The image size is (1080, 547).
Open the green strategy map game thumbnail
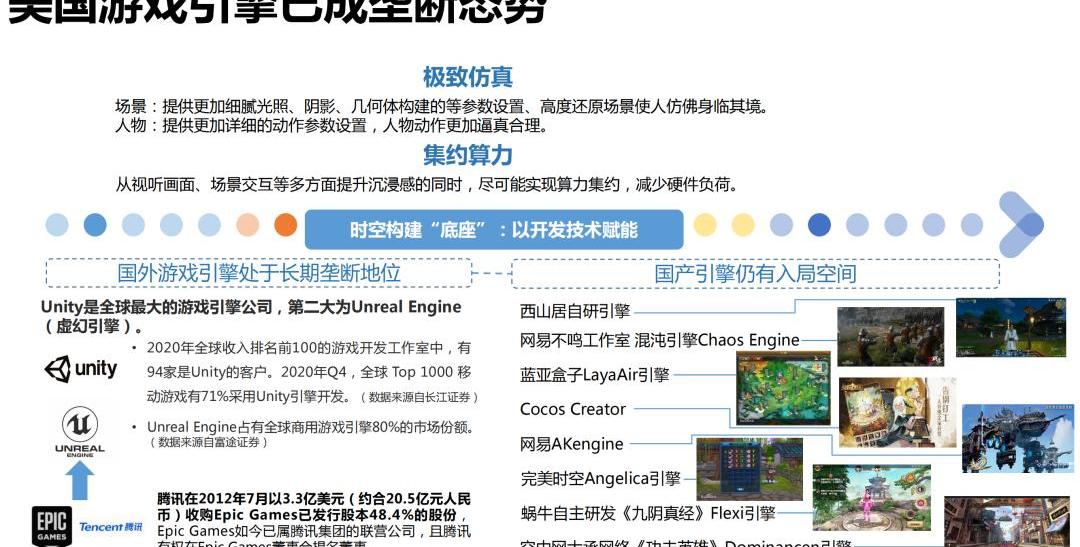tap(783, 388)
